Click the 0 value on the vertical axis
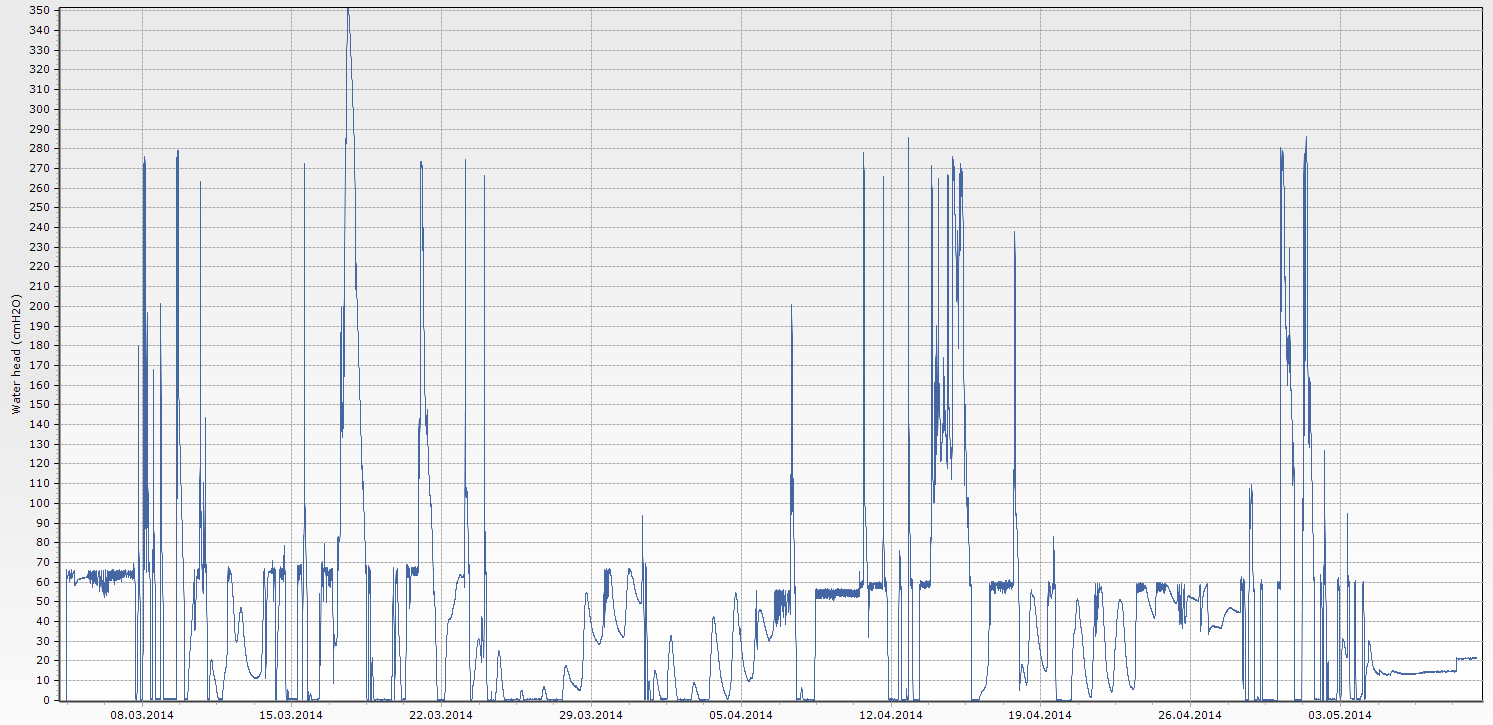This screenshot has width=1493, height=725. click(47, 700)
